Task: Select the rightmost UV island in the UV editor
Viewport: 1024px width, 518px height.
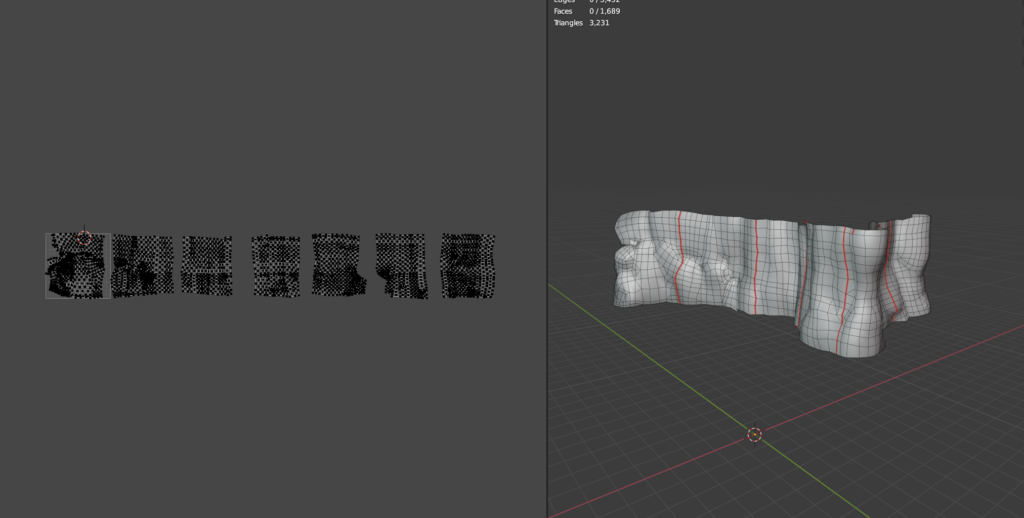Action: tap(468, 266)
